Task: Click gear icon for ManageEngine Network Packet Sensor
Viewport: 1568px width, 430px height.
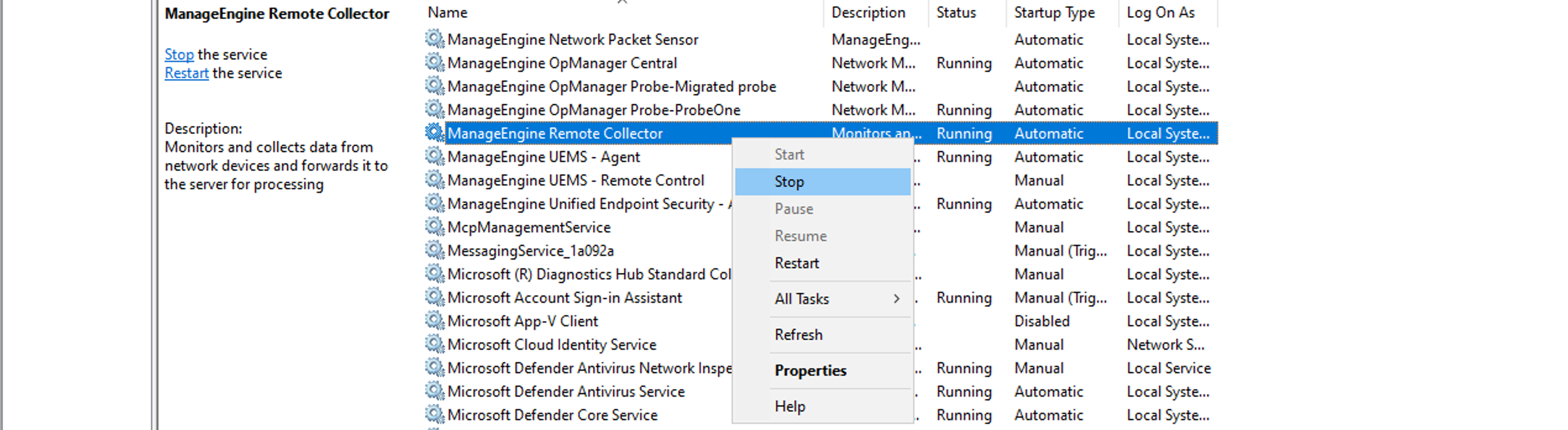Action: pyautogui.click(x=434, y=39)
